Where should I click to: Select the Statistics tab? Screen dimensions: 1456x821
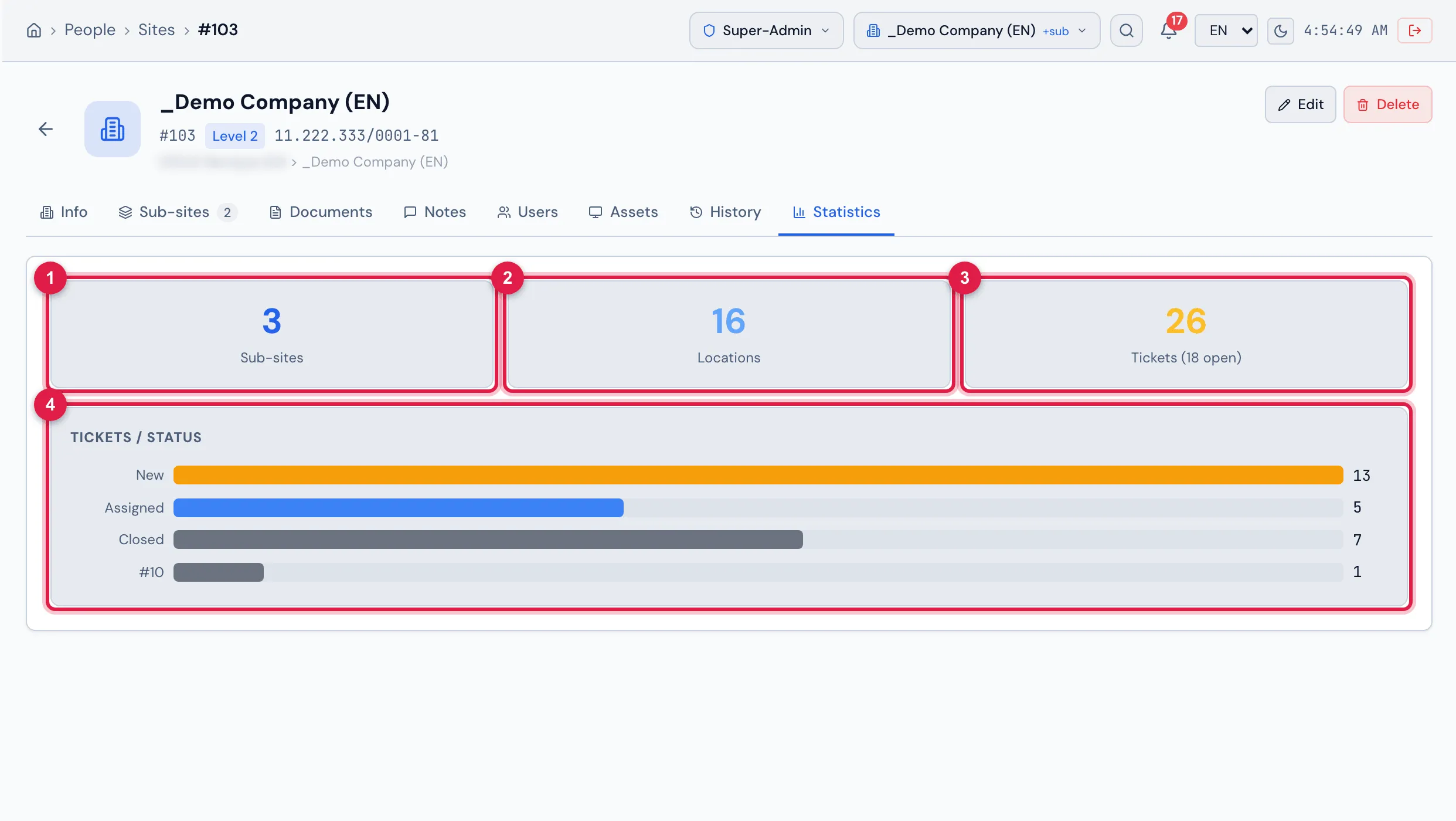(836, 212)
